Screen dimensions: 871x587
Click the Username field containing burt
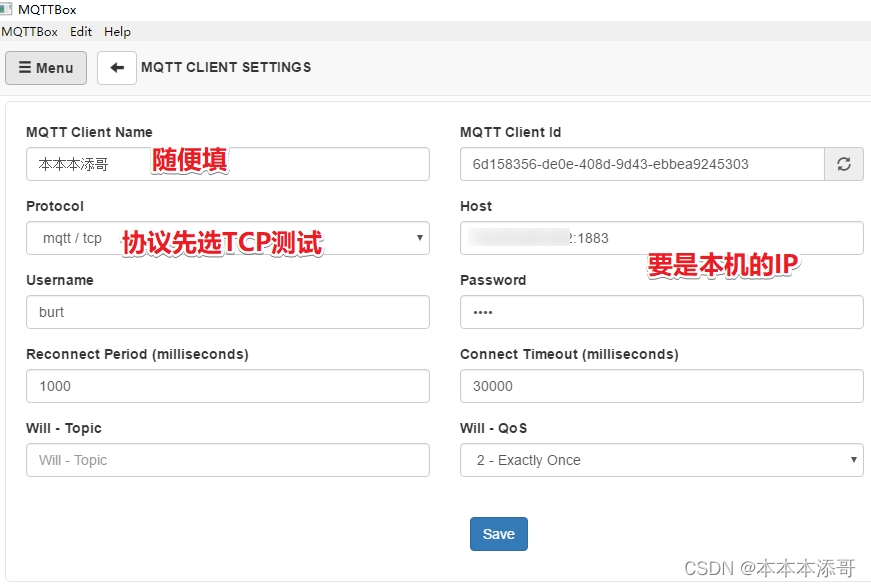[x=228, y=312]
